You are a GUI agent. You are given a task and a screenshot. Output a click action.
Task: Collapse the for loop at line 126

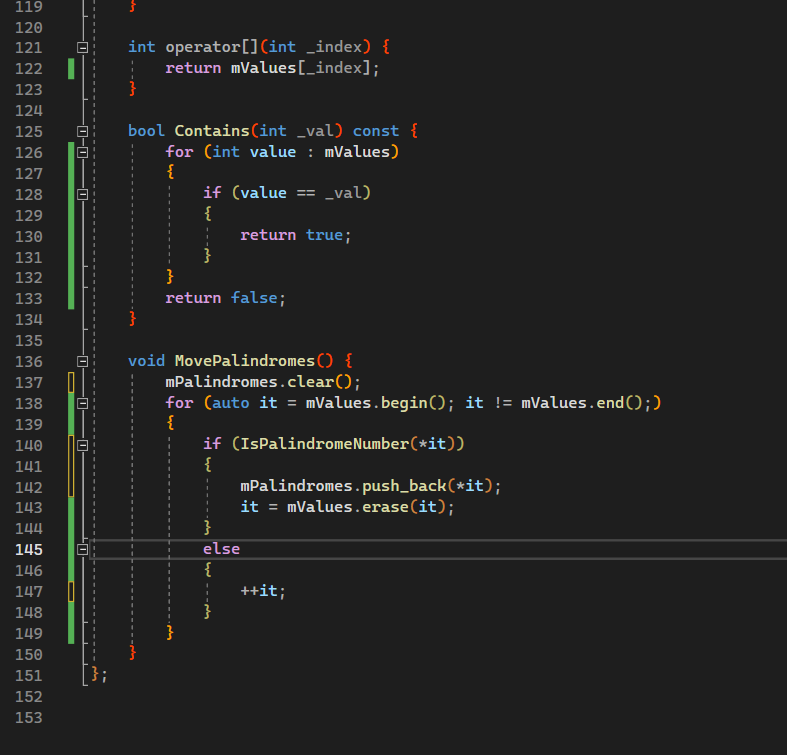click(83, 152)
